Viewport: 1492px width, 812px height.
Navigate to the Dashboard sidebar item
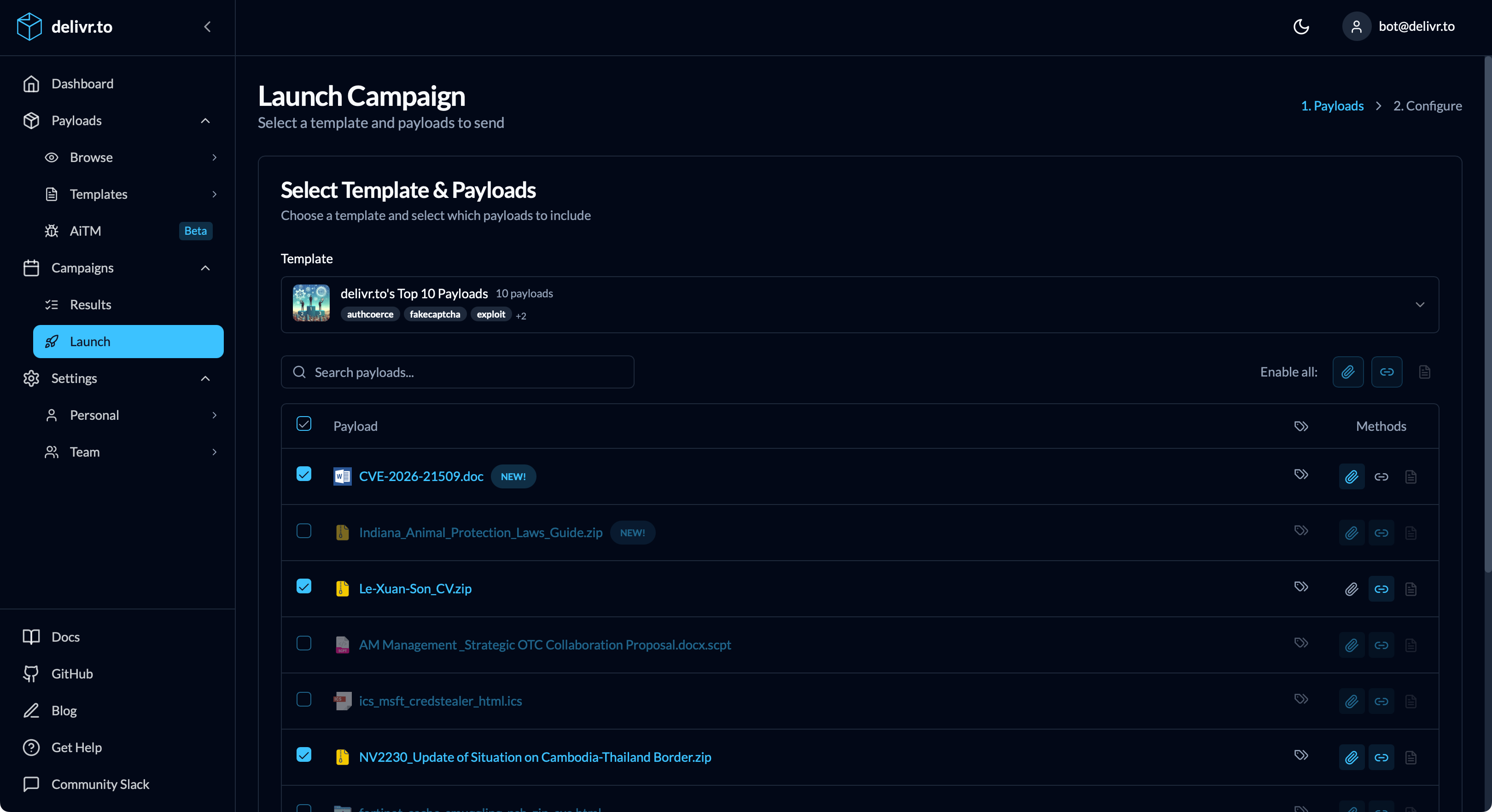(83, 83)
